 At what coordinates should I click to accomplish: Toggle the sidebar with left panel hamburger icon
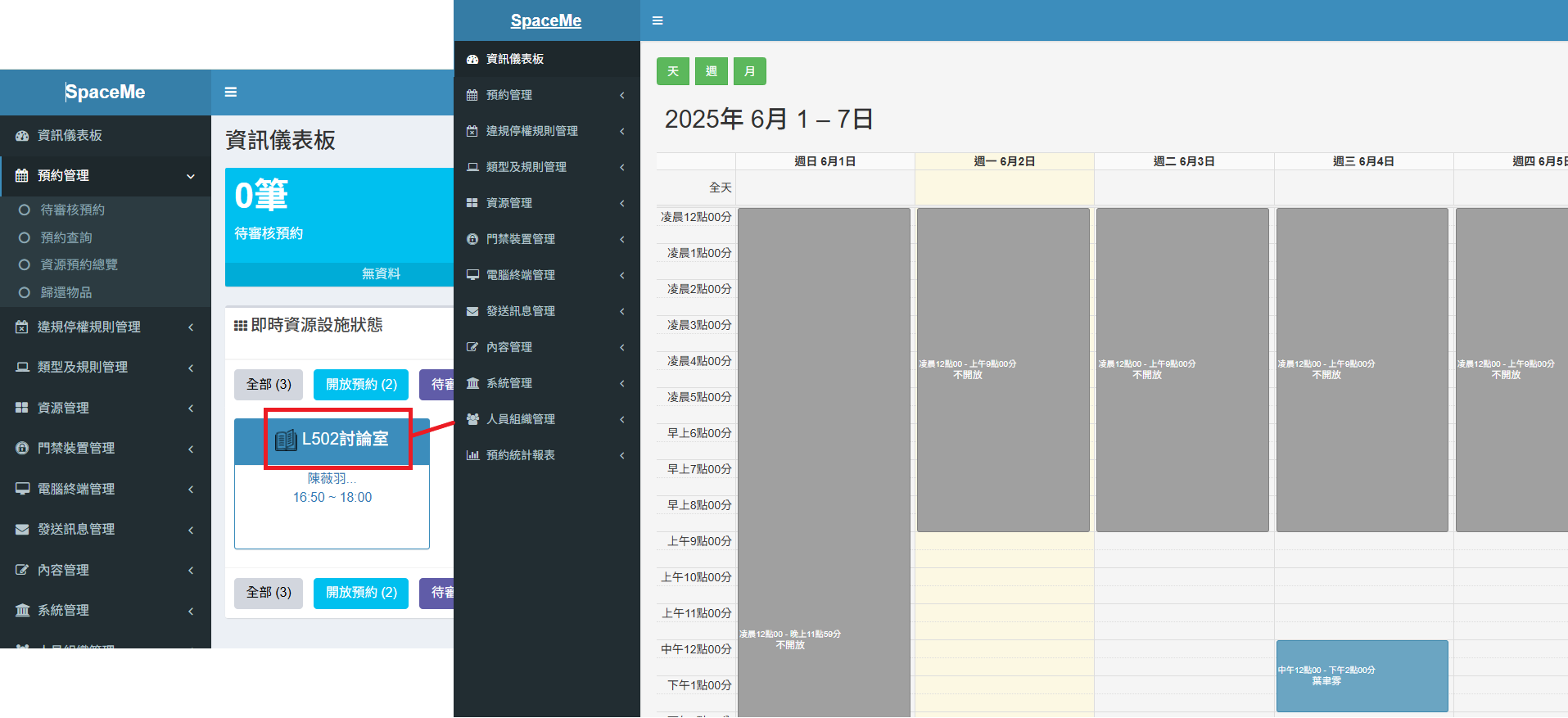point(231,92)
